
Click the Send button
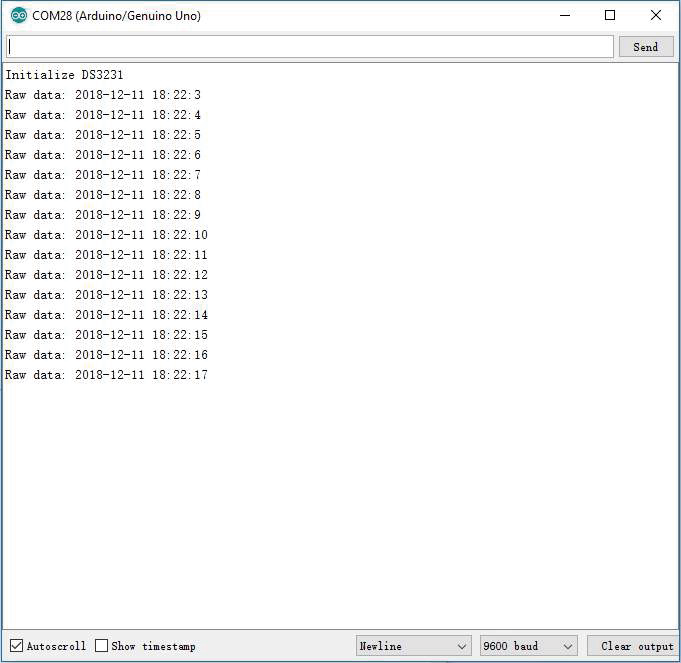[x=646, y=47]
